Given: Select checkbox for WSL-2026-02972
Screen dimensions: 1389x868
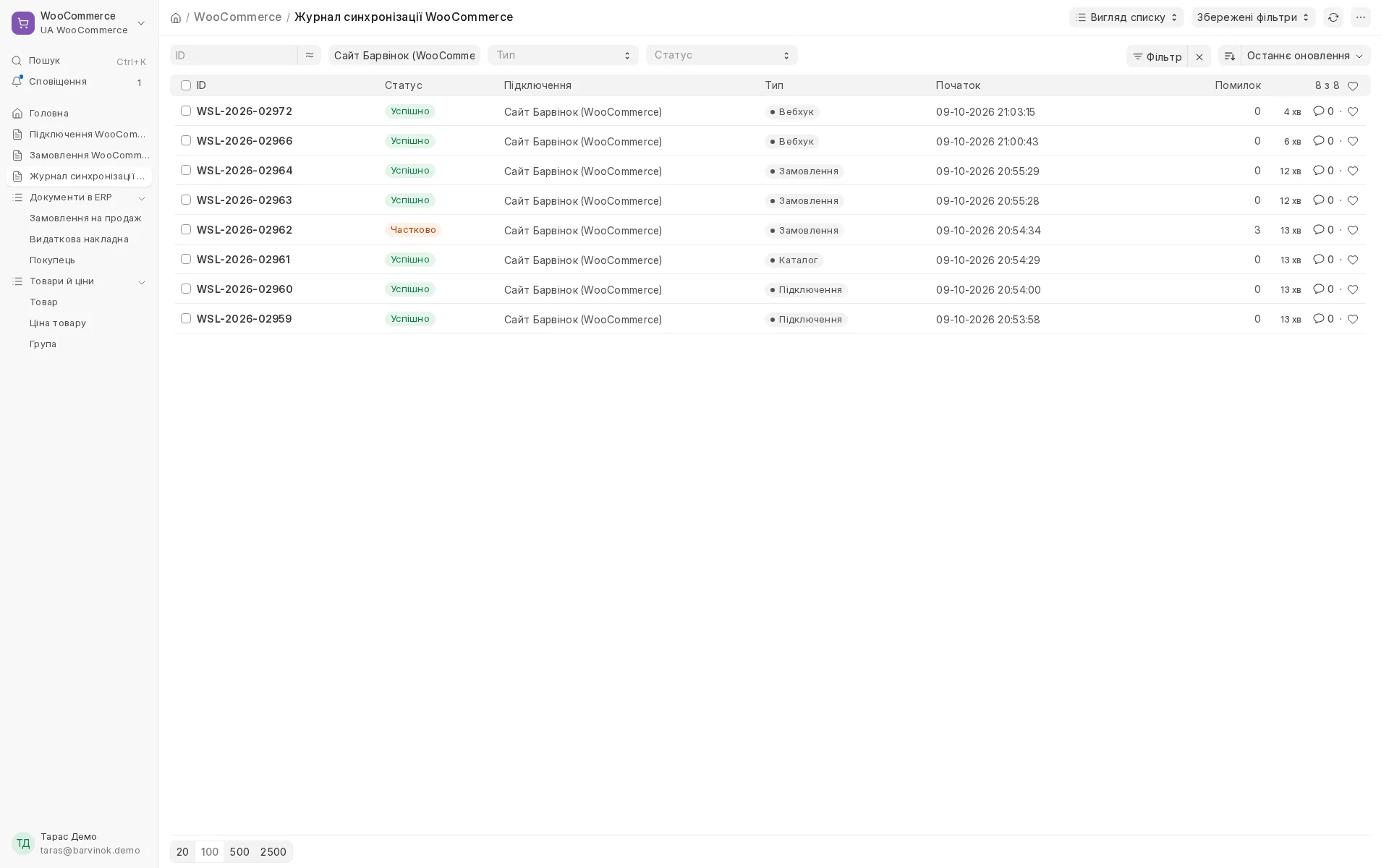Looking at the screenshot, I should (x=186, y=111).
